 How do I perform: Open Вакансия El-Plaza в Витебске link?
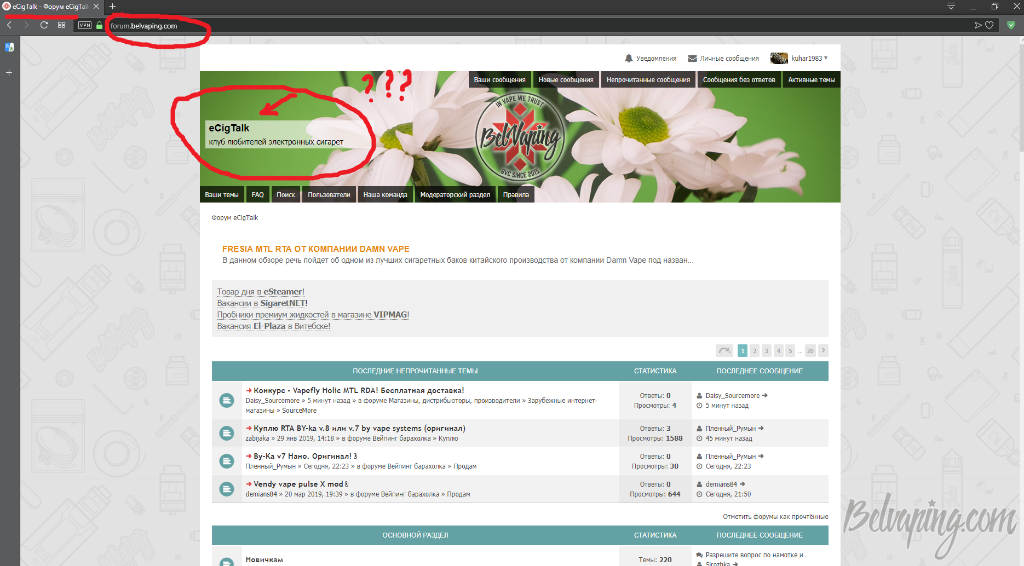coord(274,326)
